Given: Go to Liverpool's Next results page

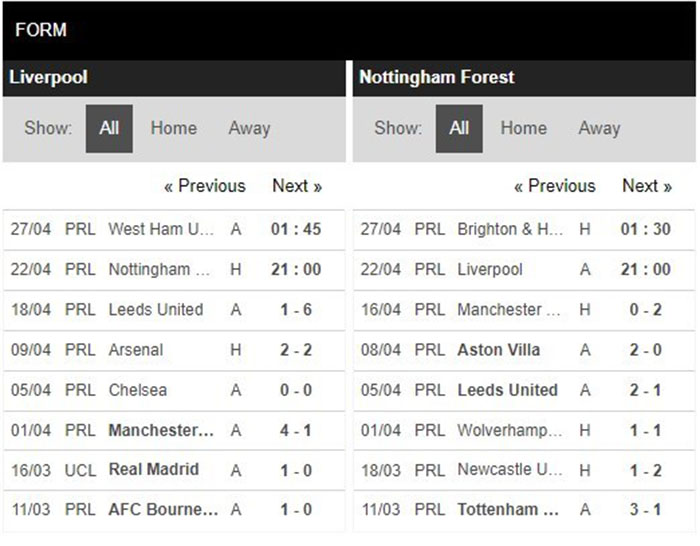Looking at the screenshot, I should click(297, 186).
